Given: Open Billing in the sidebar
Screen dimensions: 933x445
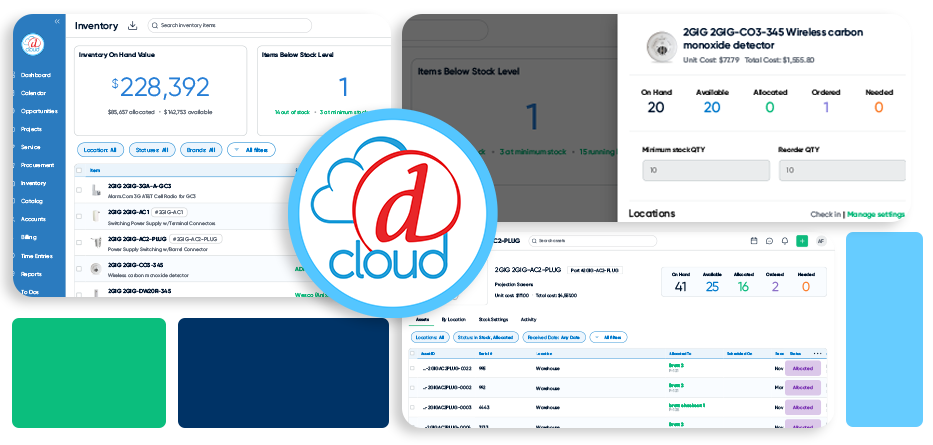Looking at the screenshot, I should coord(29,237).
